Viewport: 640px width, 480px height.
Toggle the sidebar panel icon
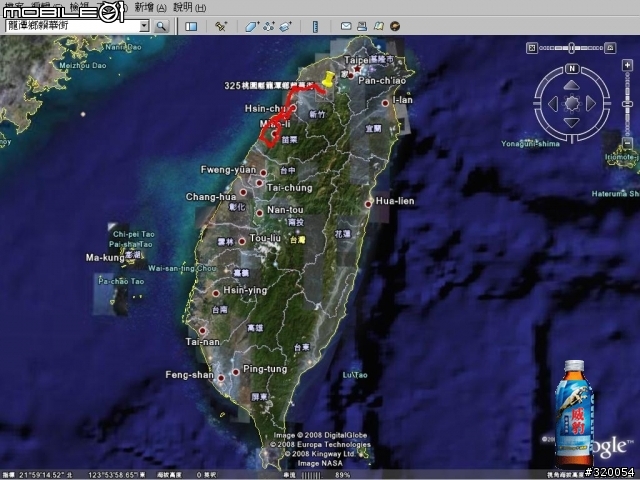[191, 27]
